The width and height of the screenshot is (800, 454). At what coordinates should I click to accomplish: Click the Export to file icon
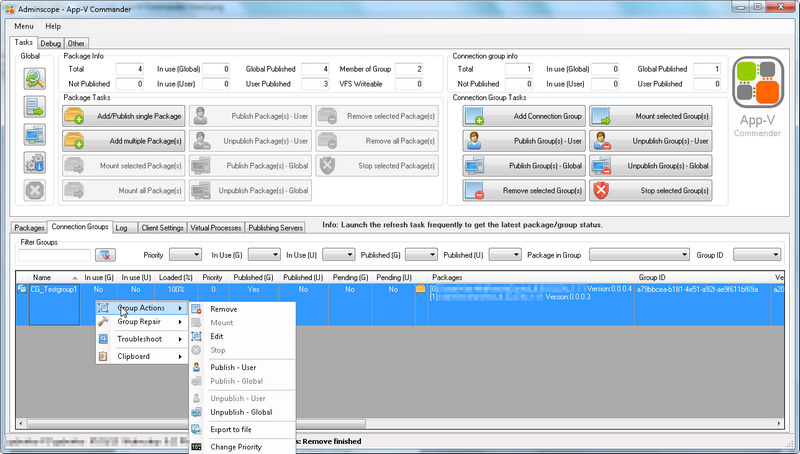pos(196,430)
